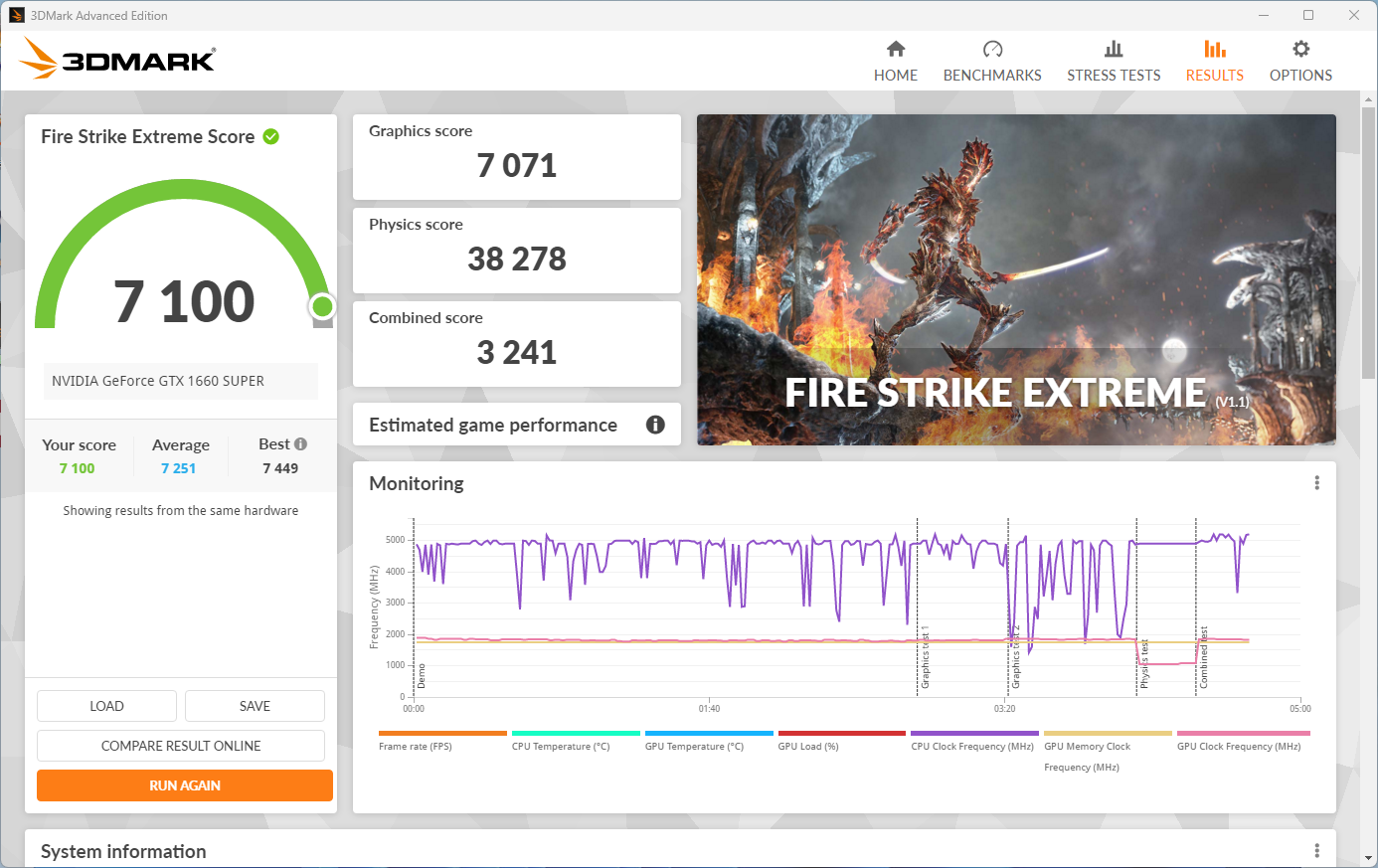Click the green validation checkmark icon
The width and height of the screenshot is (1378, 868).
(270, 136)
